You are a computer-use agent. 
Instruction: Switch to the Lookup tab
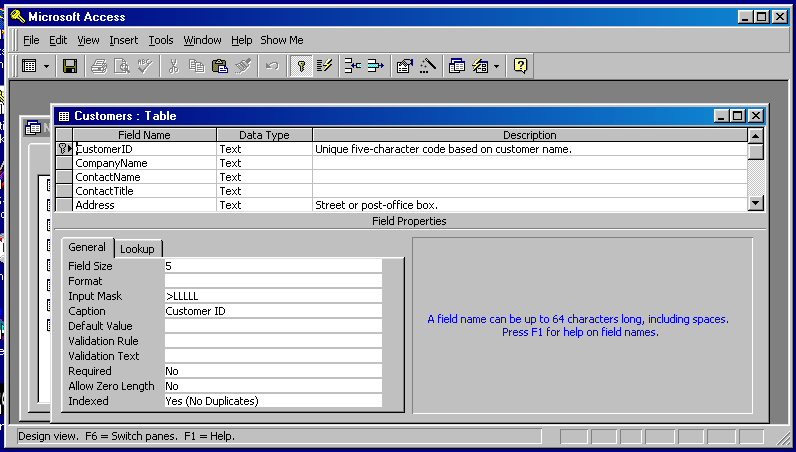138,249
